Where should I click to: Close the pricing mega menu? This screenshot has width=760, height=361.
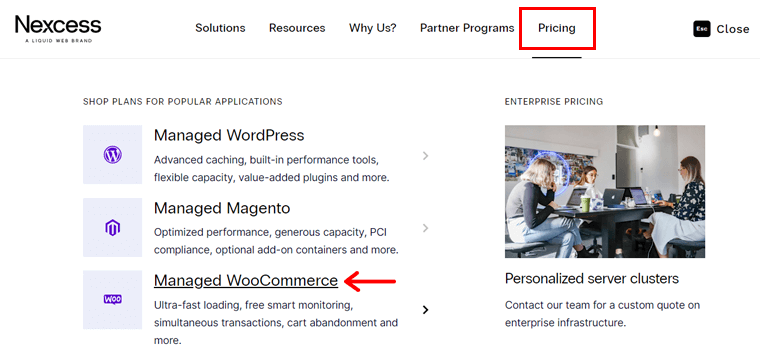[721, 29]
